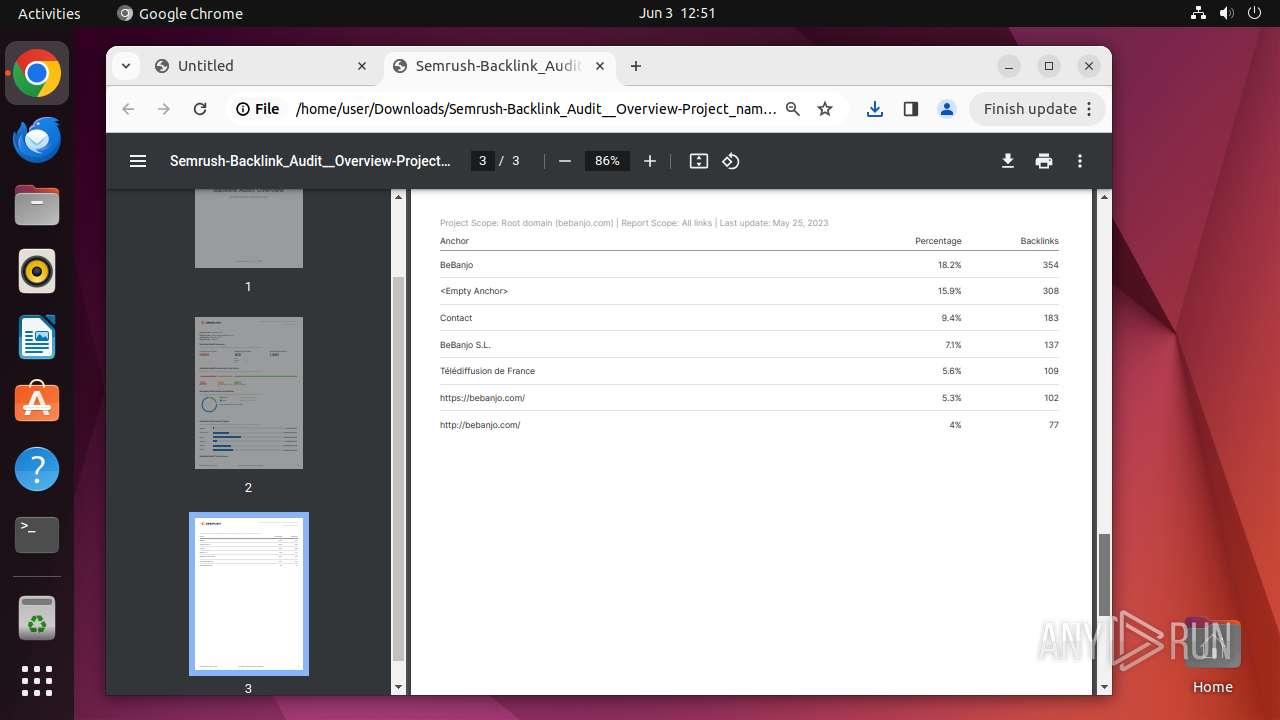Open Activities overview

click(49, 13)
